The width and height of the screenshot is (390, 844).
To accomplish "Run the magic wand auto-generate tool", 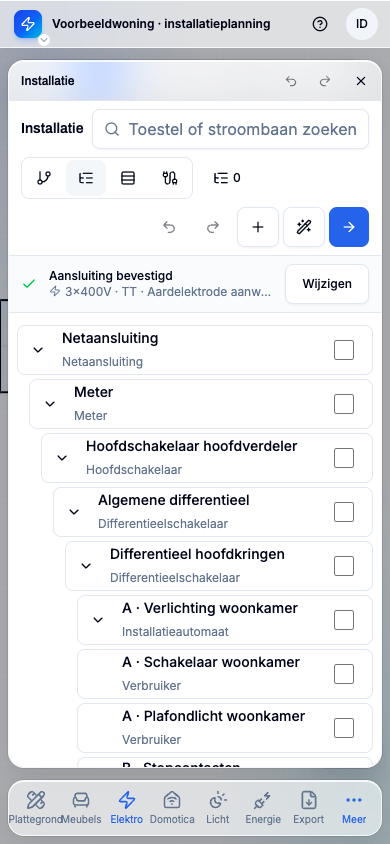I will (x=304, y=227).
